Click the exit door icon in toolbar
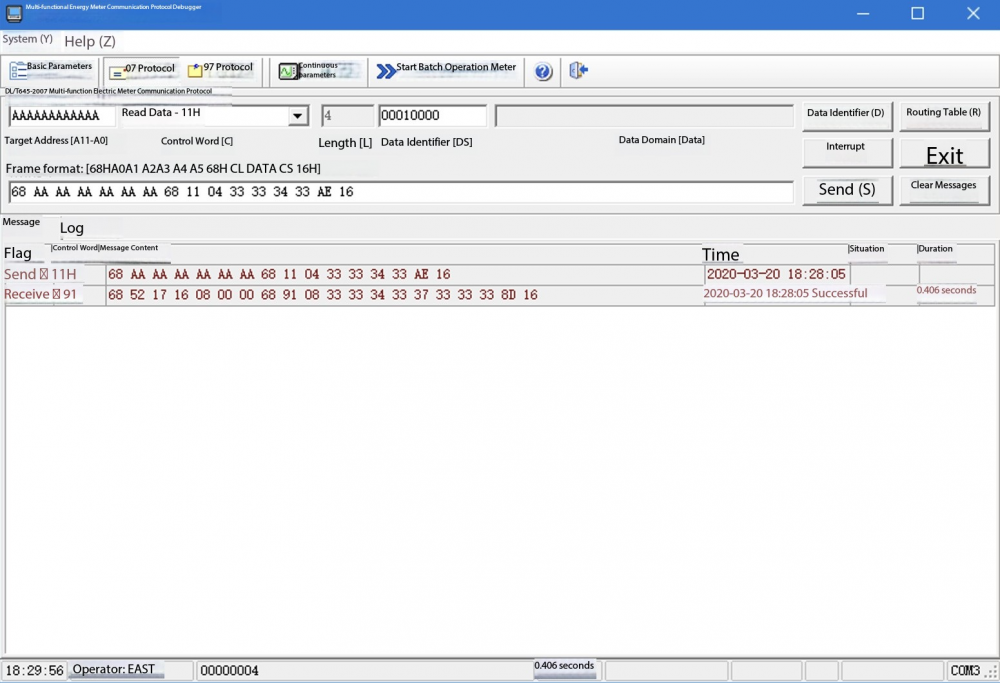The image size is (1000, 683). coord(578,70)
